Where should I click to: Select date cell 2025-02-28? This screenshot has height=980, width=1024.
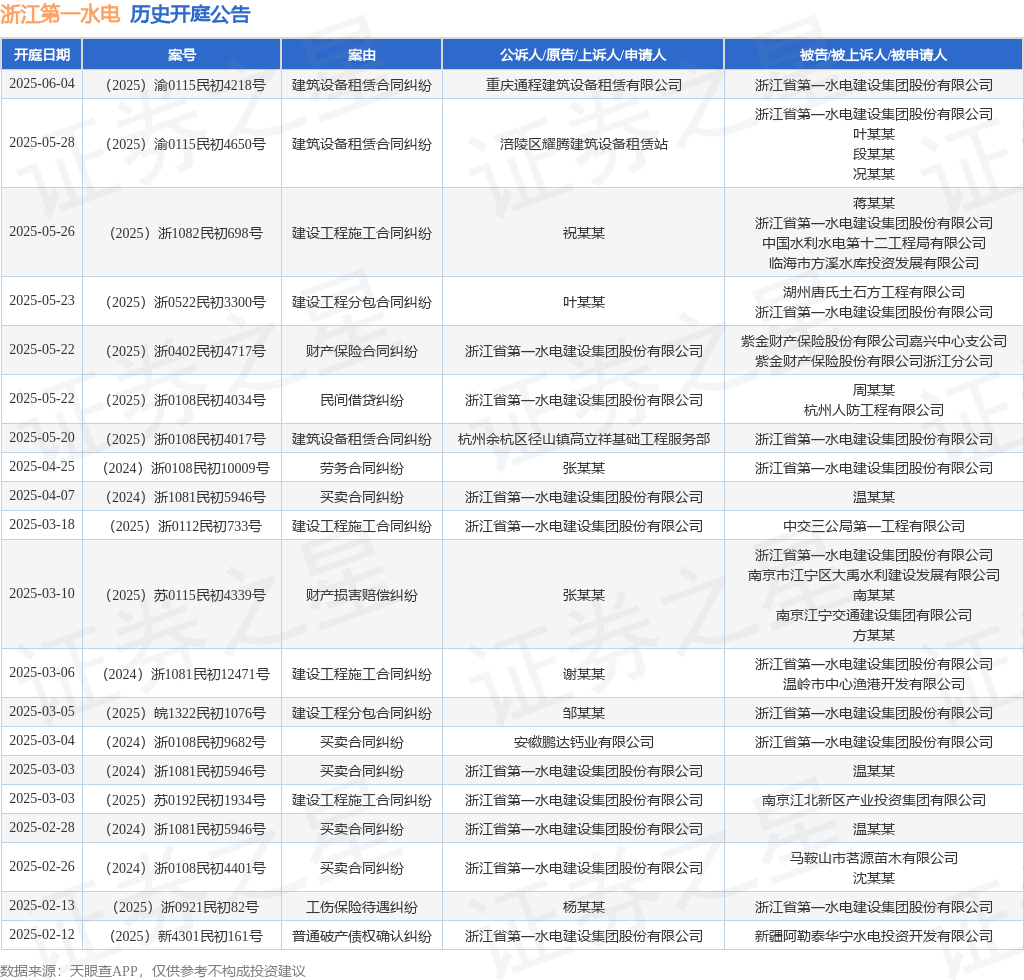tap(42, 828)
